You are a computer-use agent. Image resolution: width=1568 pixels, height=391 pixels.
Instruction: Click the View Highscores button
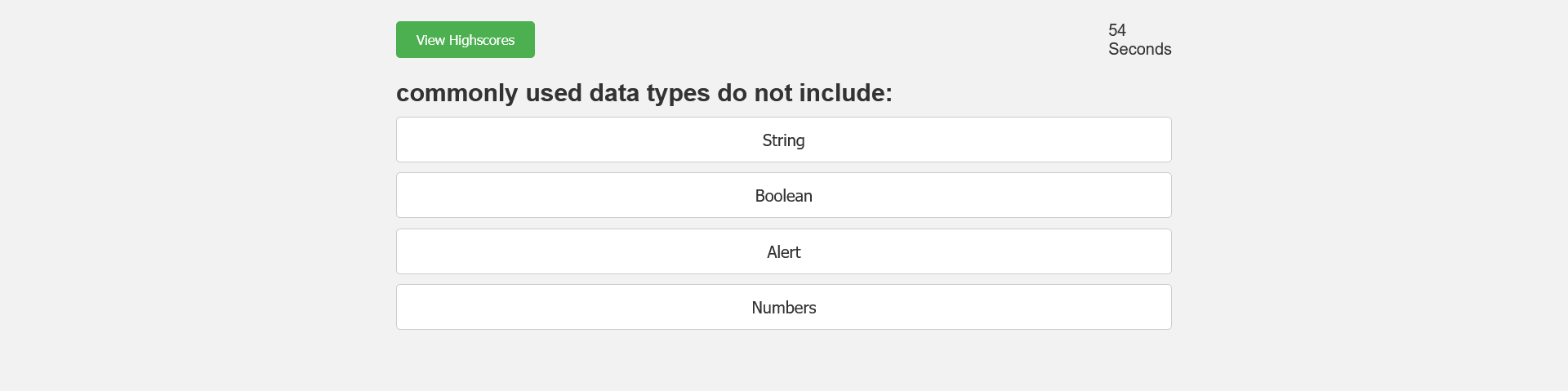tap(465, 40)
